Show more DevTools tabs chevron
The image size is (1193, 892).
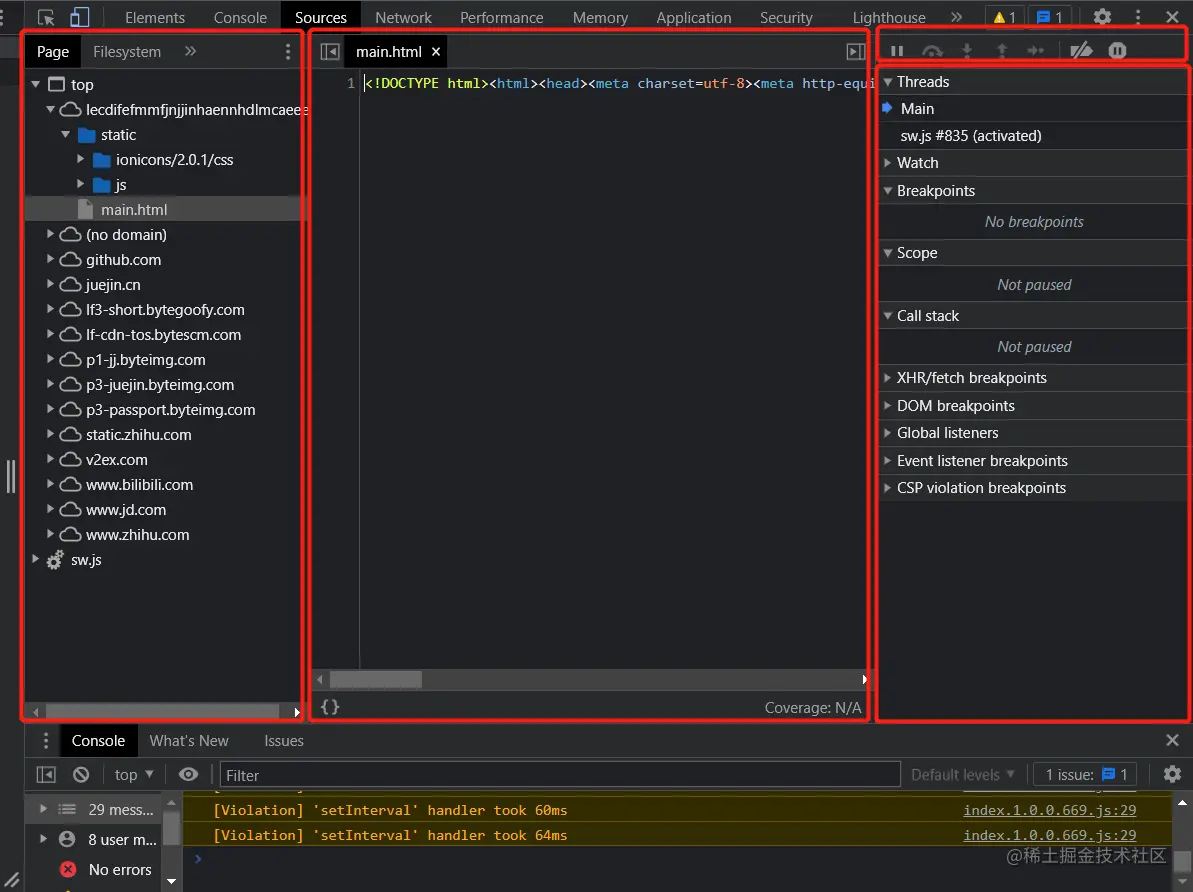click(956, 17)
